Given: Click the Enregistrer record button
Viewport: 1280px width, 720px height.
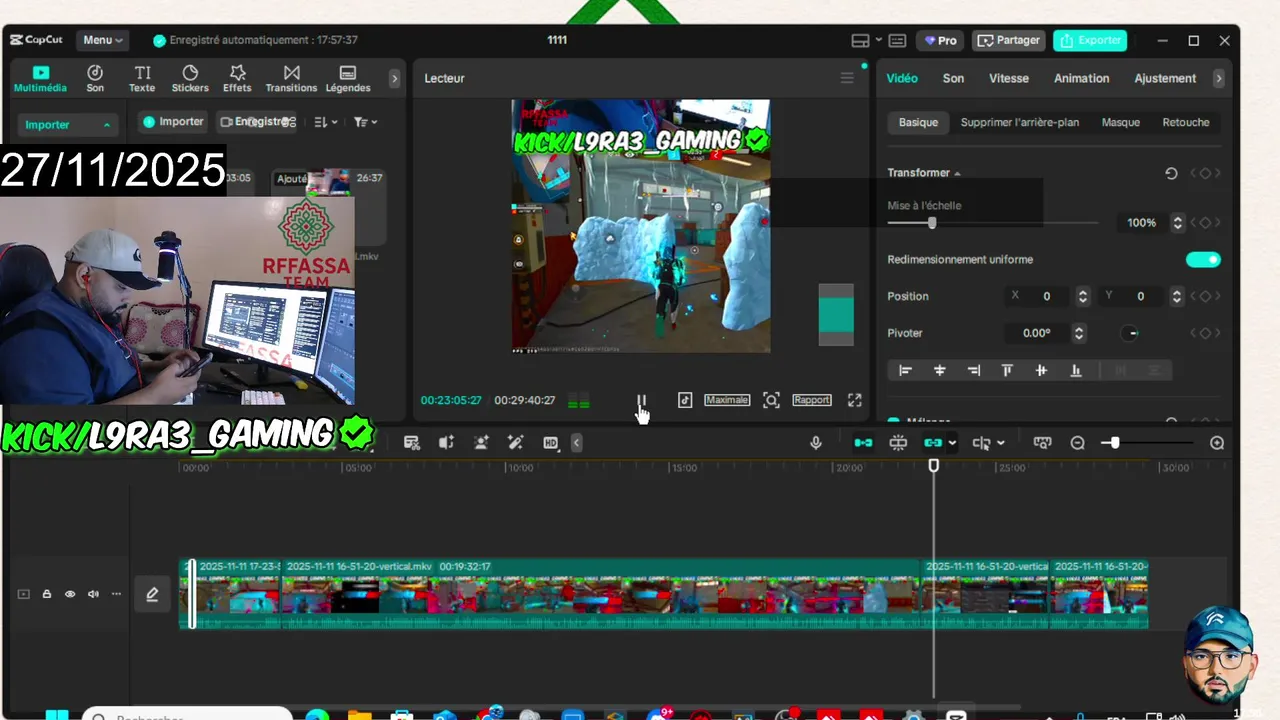Looking at the screenshot, I should [256, 122].
